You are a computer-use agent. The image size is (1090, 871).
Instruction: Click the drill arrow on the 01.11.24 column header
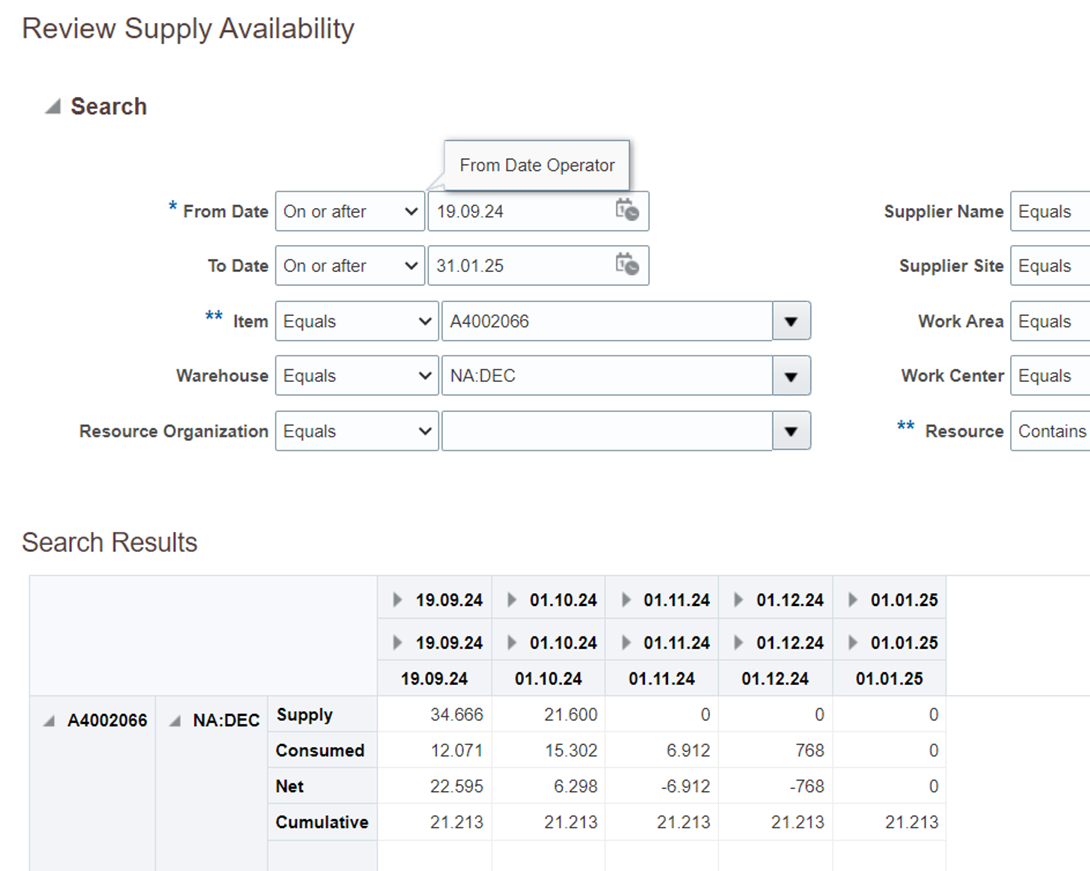coord(626,598)
